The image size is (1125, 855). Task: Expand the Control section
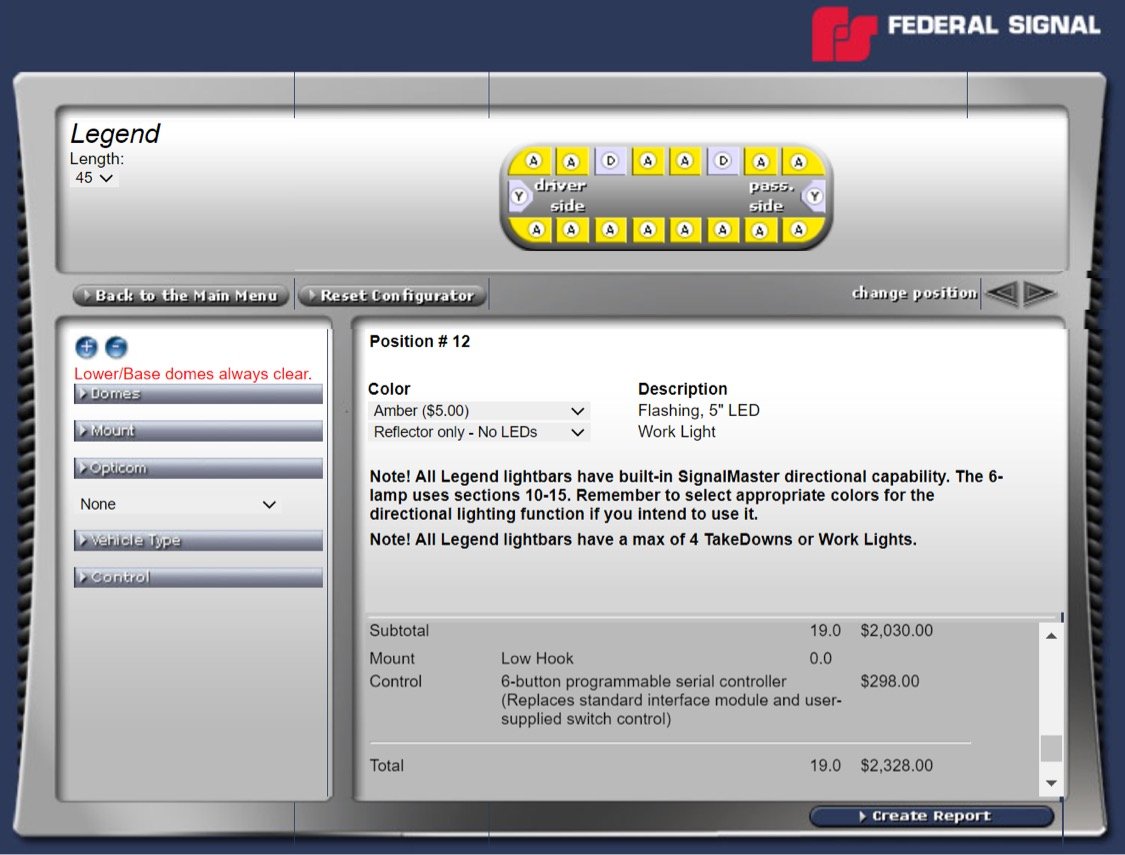tap(198, 577)
